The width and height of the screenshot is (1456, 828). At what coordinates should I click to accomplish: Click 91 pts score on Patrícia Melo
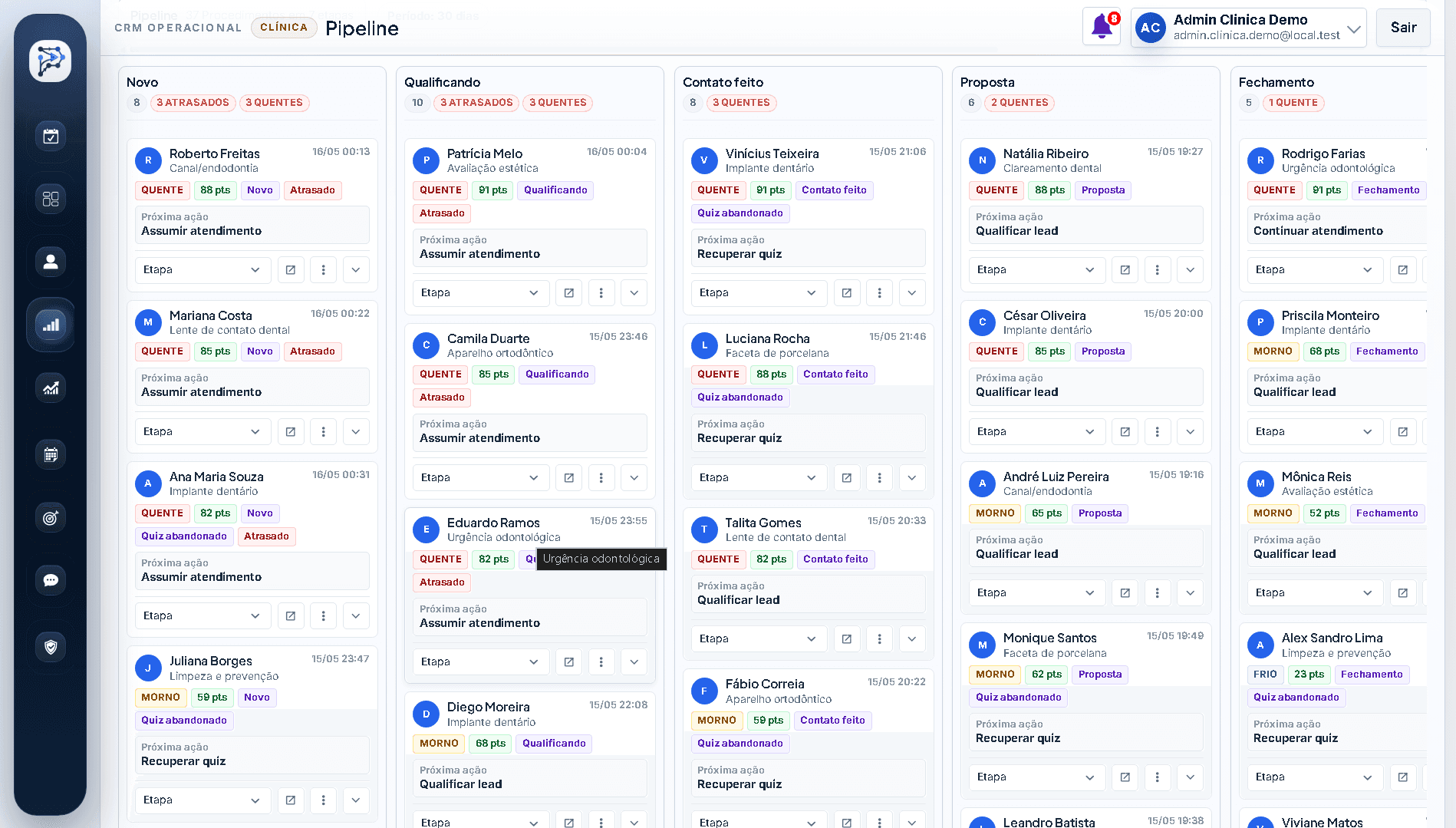[493, 190]
